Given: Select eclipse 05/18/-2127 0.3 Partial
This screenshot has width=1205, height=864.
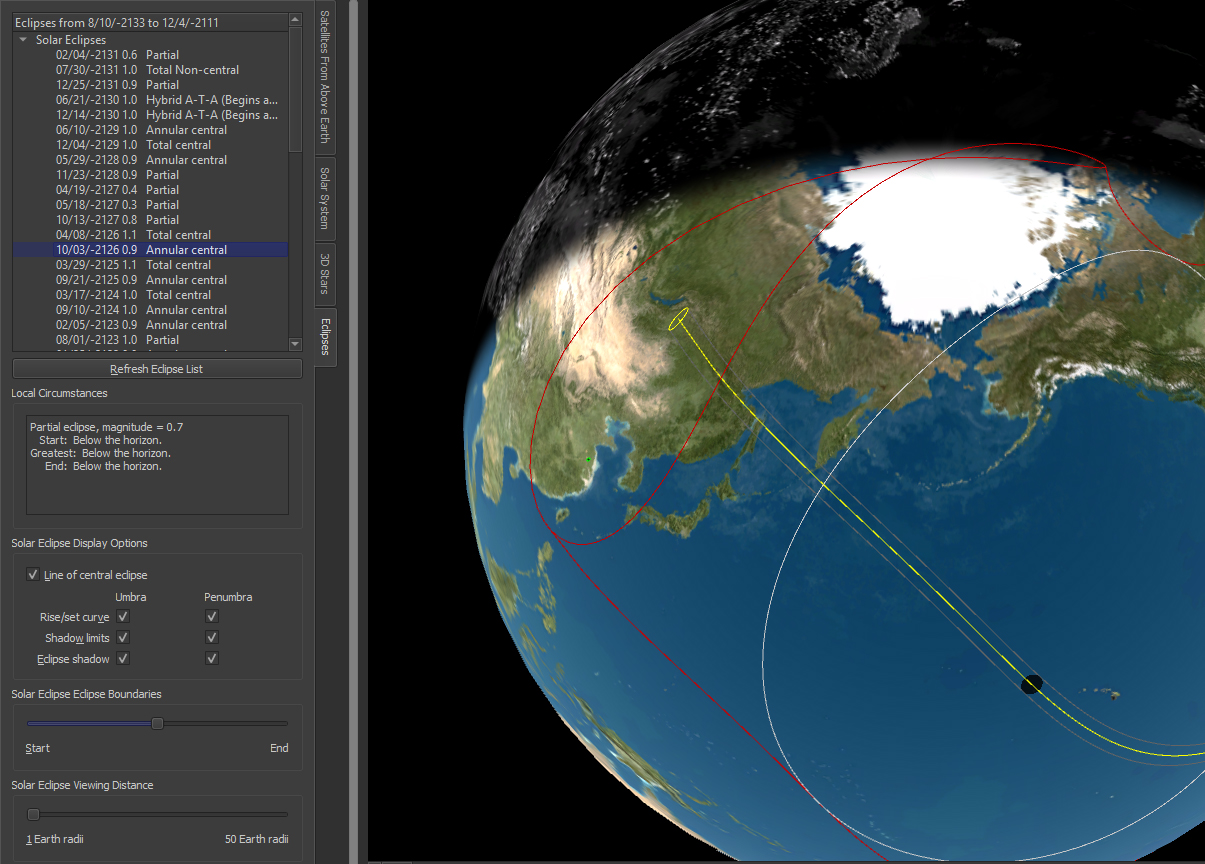Looking at the screenshot, I should [x=150, y=205].
